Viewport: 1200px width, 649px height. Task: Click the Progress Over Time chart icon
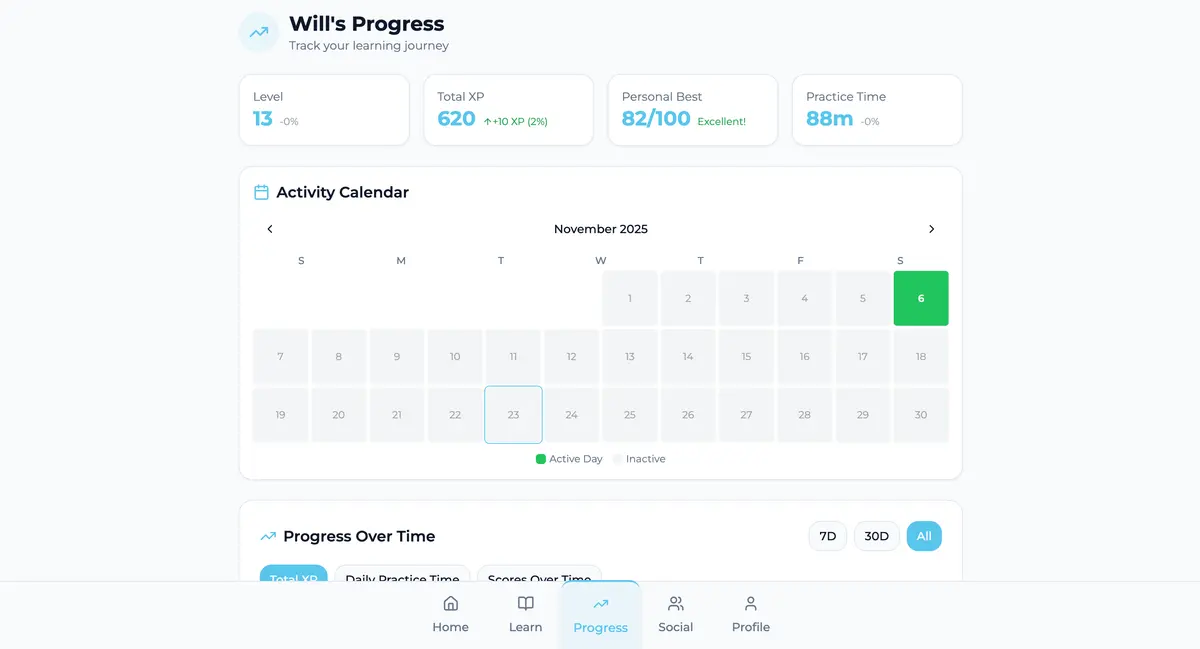tap(268, 536)
